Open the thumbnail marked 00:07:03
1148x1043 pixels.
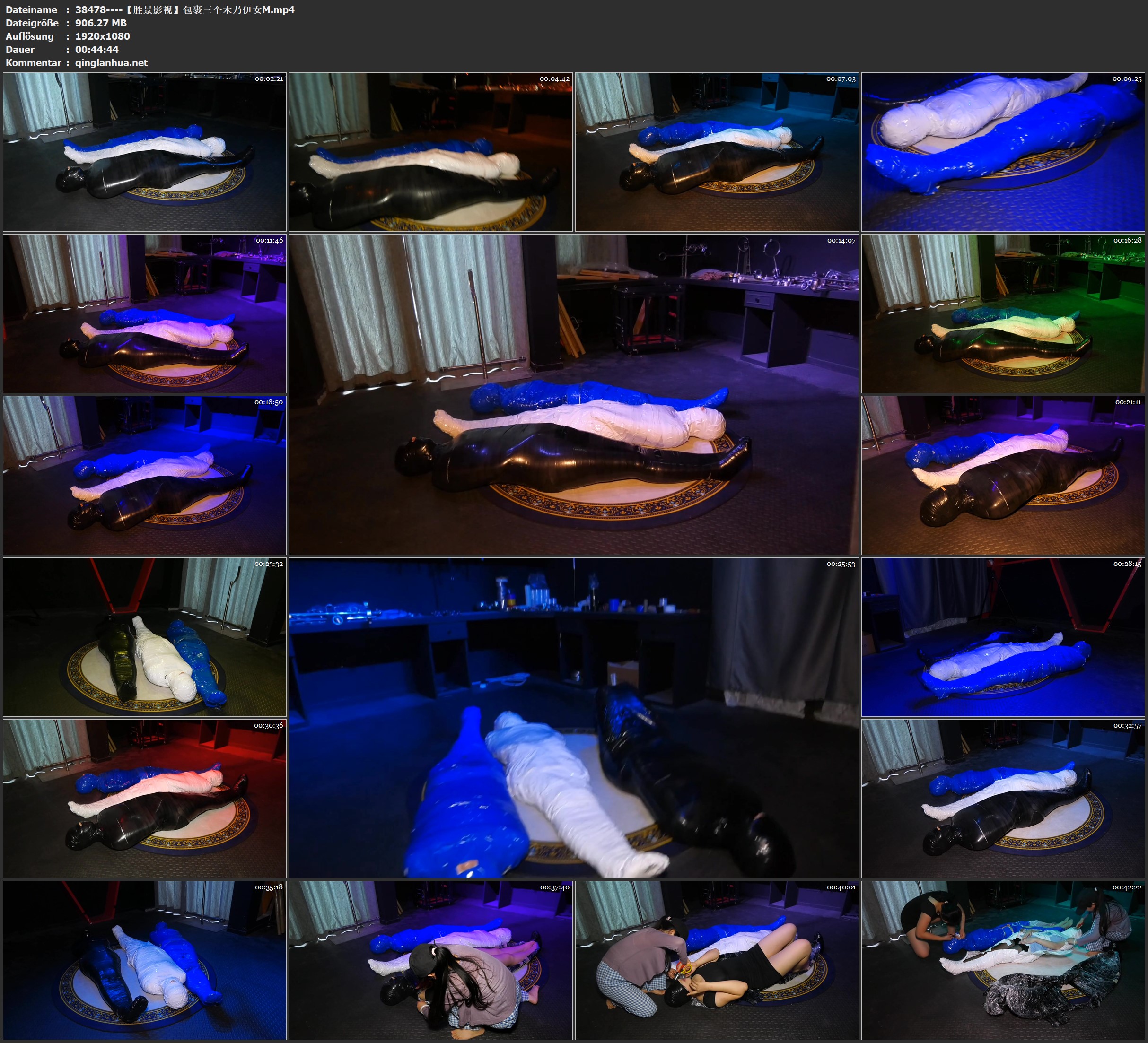(717, 151)
